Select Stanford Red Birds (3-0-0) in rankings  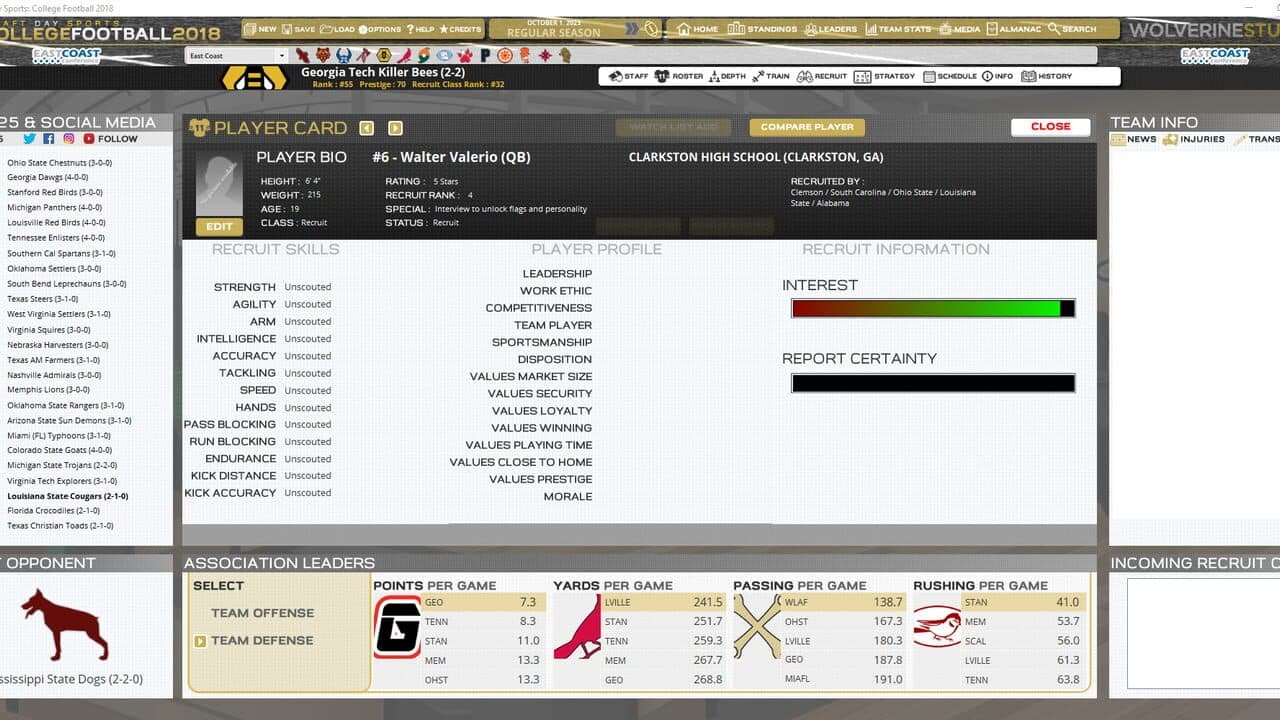tap(55, 192)
